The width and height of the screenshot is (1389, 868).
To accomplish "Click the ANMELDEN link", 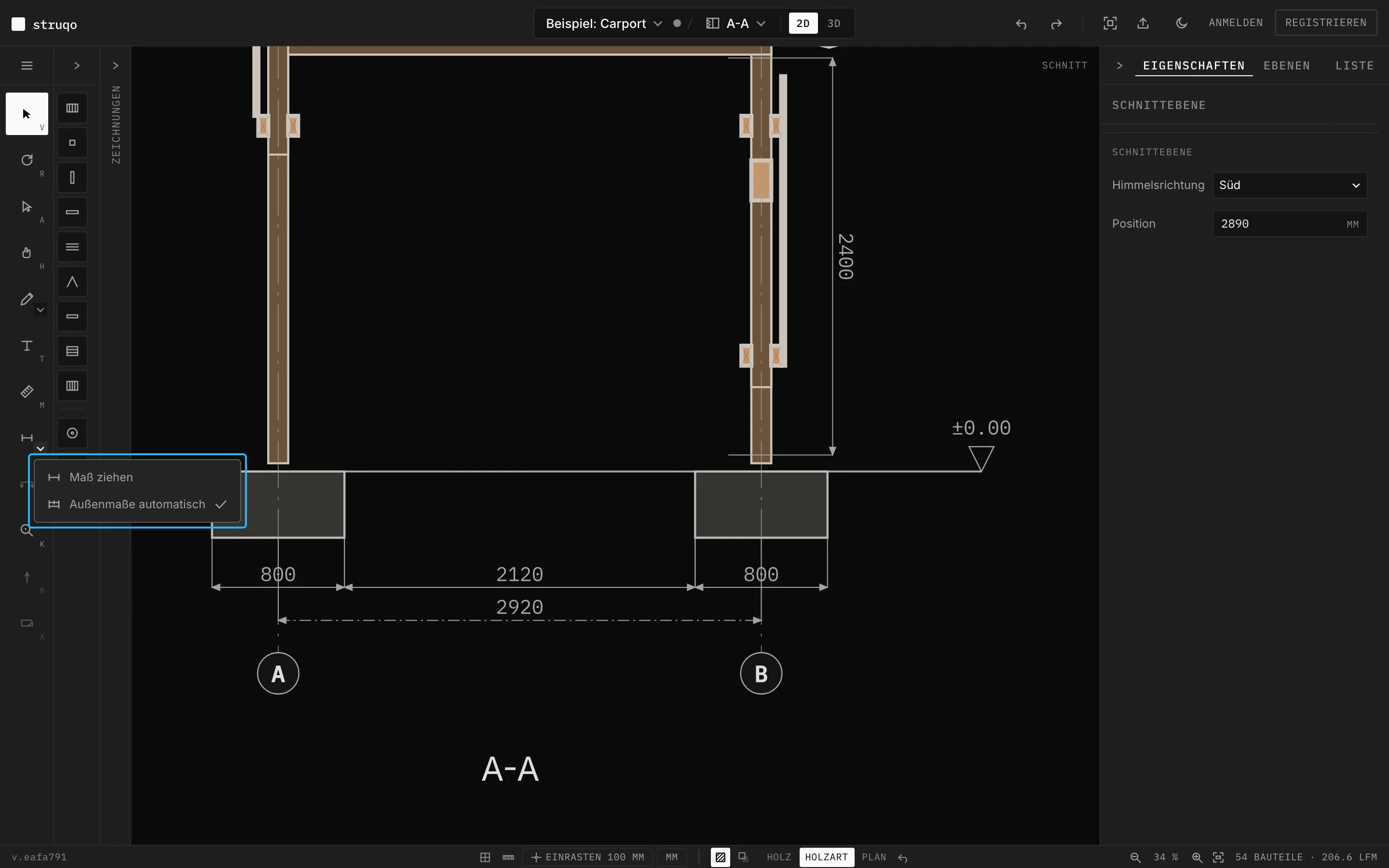I will (x=1236, y=22).
